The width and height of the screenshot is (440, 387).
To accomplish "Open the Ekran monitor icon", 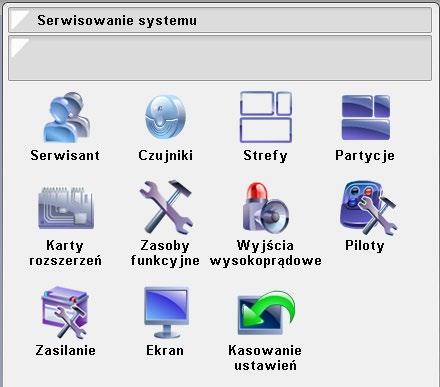I will [x=166, y=312].
